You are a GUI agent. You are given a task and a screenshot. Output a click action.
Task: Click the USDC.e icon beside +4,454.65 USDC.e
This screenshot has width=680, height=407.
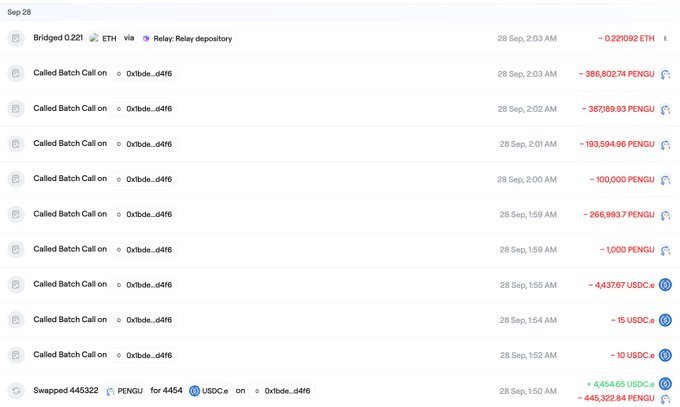tap(665, 384)
